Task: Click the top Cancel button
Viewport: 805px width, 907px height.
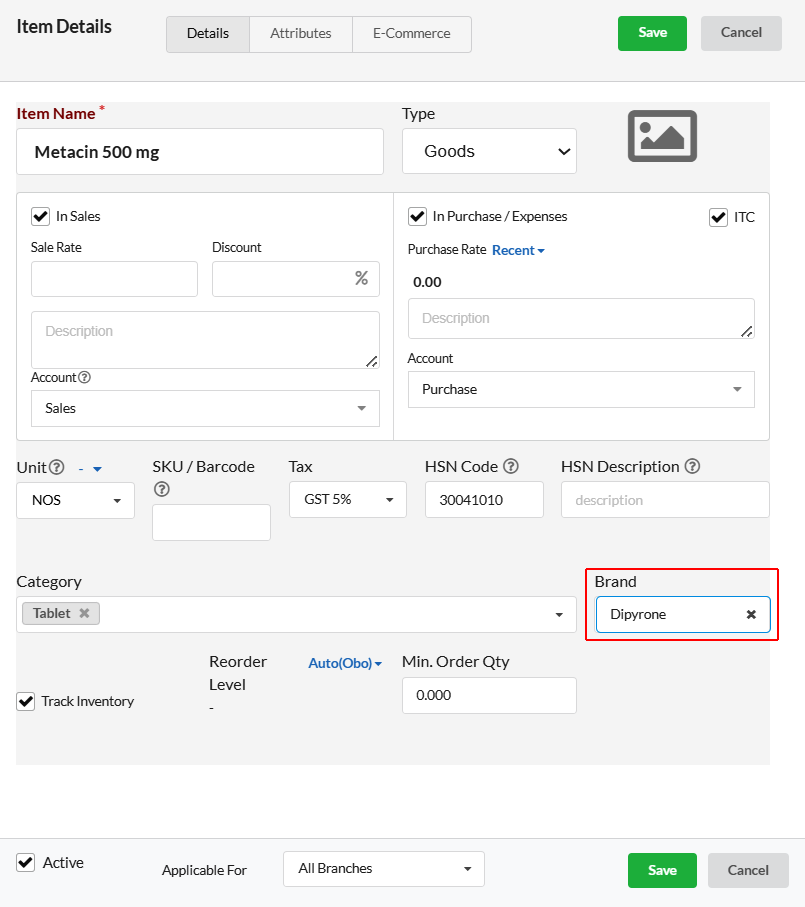Action: coord(741,33)
